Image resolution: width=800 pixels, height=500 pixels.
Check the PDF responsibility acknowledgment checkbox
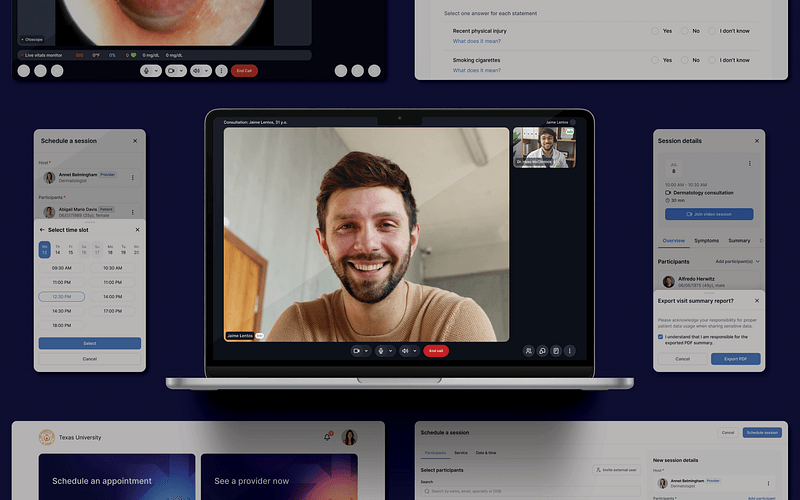point(661,337)
